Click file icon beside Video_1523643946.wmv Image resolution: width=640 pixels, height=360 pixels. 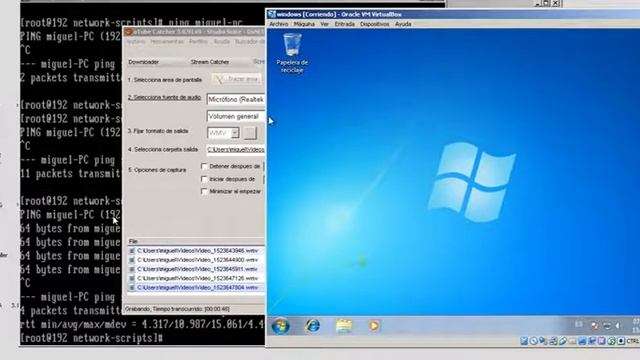click(132, 251)
